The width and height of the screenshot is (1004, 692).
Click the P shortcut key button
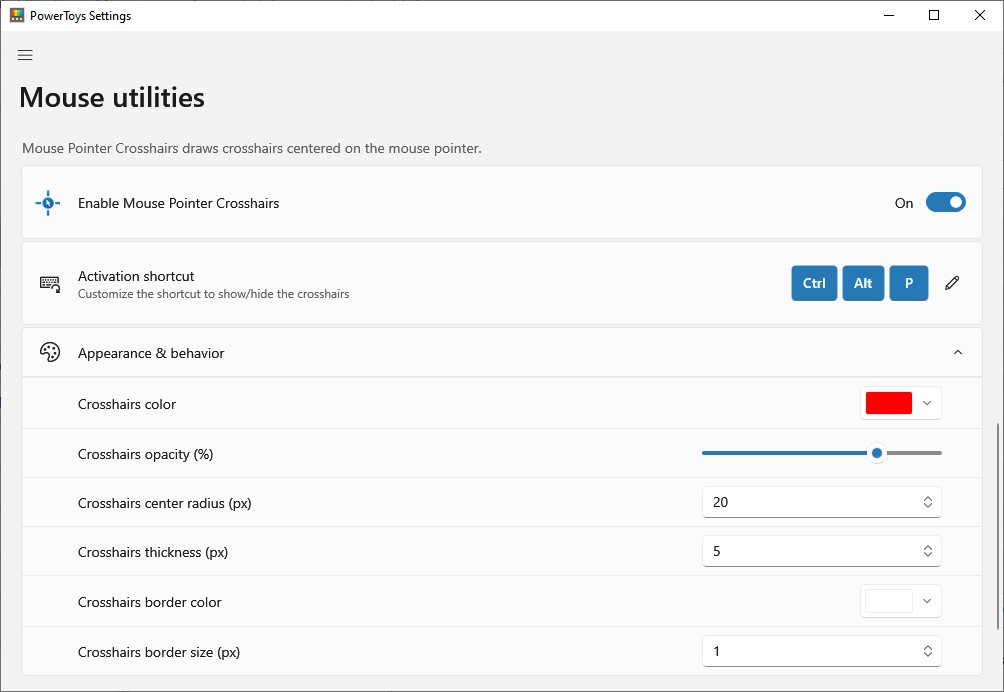(909, 283)
